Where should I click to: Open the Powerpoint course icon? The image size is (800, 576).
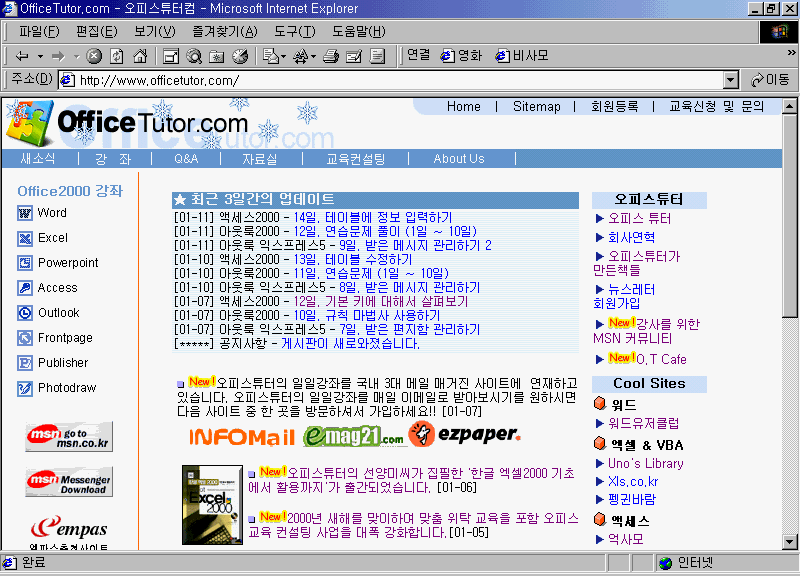click(24, 263)
